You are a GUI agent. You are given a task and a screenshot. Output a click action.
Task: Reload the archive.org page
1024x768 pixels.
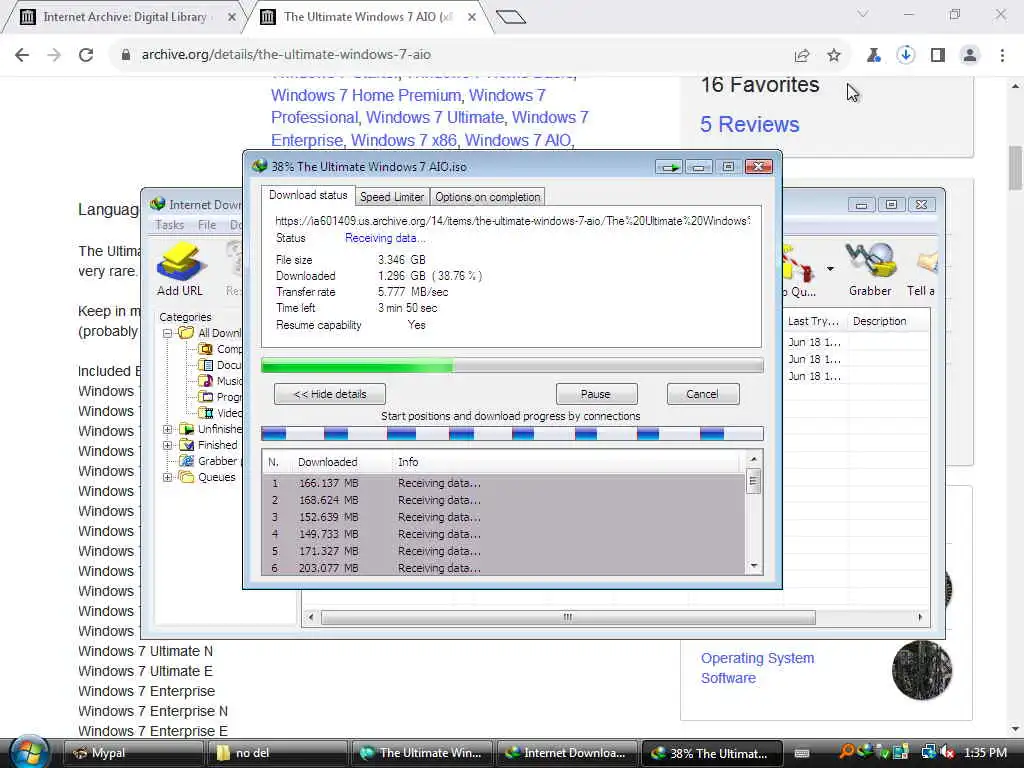pos(86,55)
